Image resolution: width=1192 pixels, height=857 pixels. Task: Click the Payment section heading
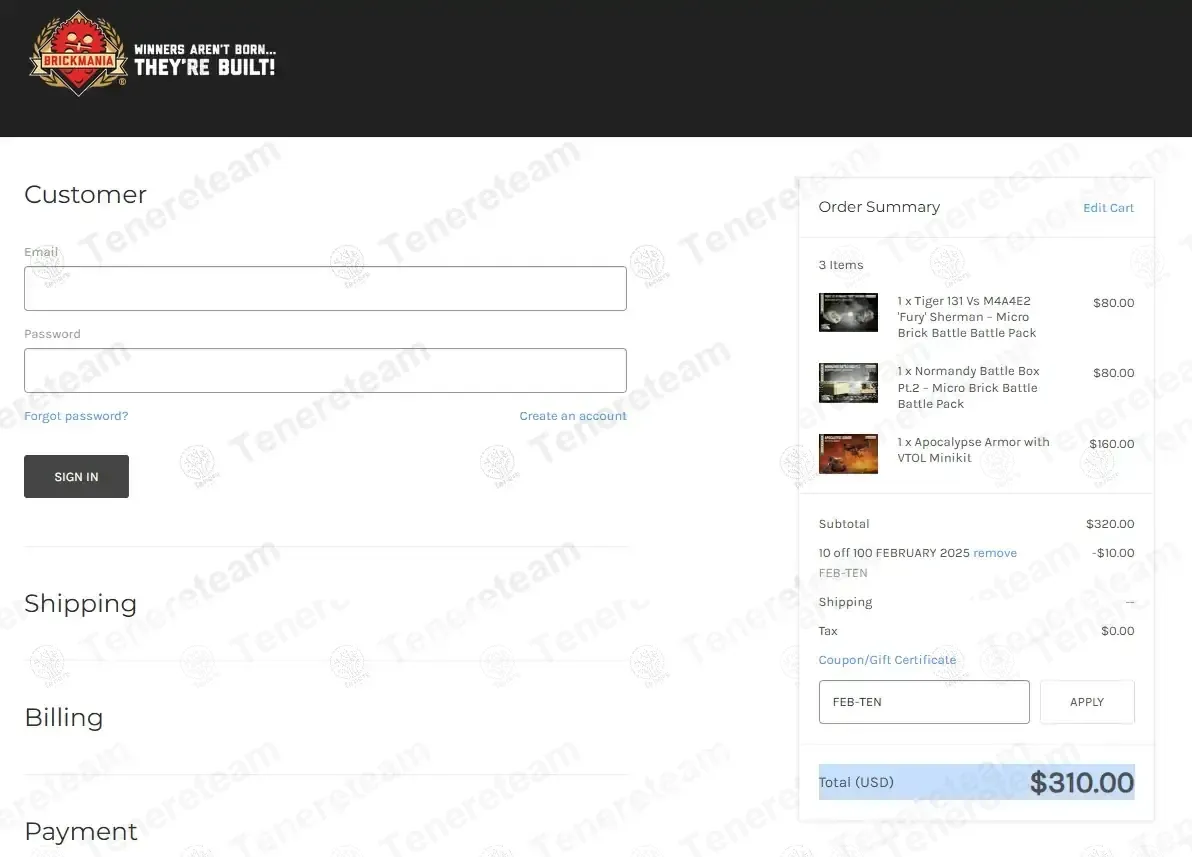(x=81, y=831)
